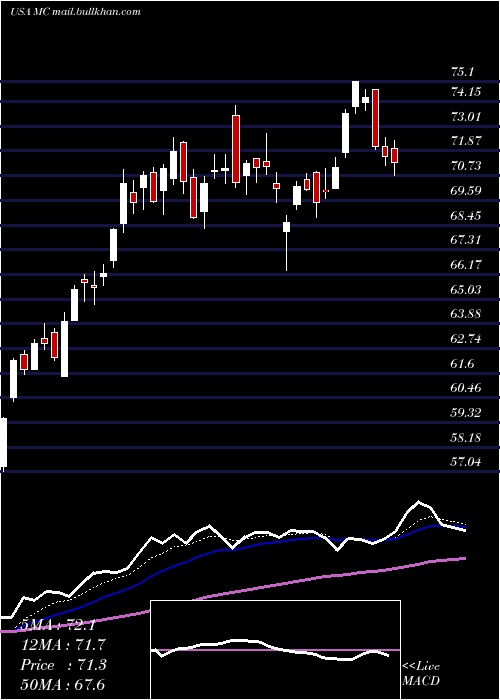Image resolution: width=500 pixels, height=700 pixels.
Task: Click the USA MC mail.bullkhan.com header text
Action: (x=75, y=12)
